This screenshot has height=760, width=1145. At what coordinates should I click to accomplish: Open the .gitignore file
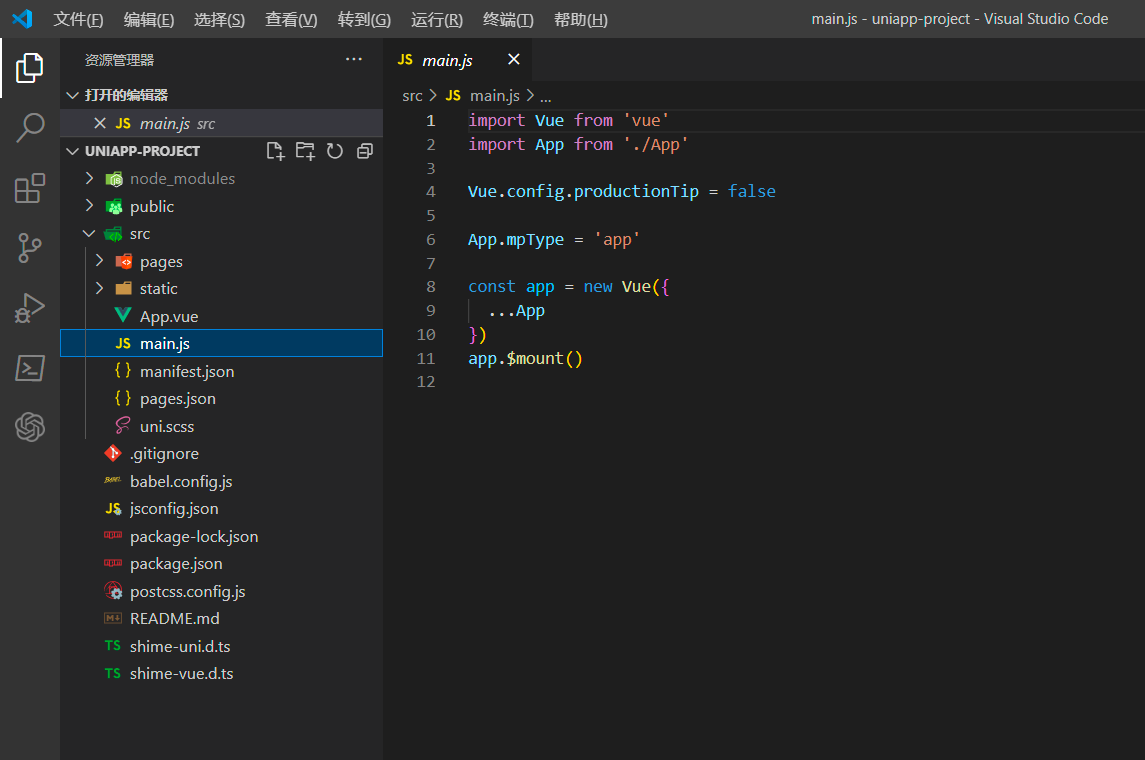pos(221,453)
